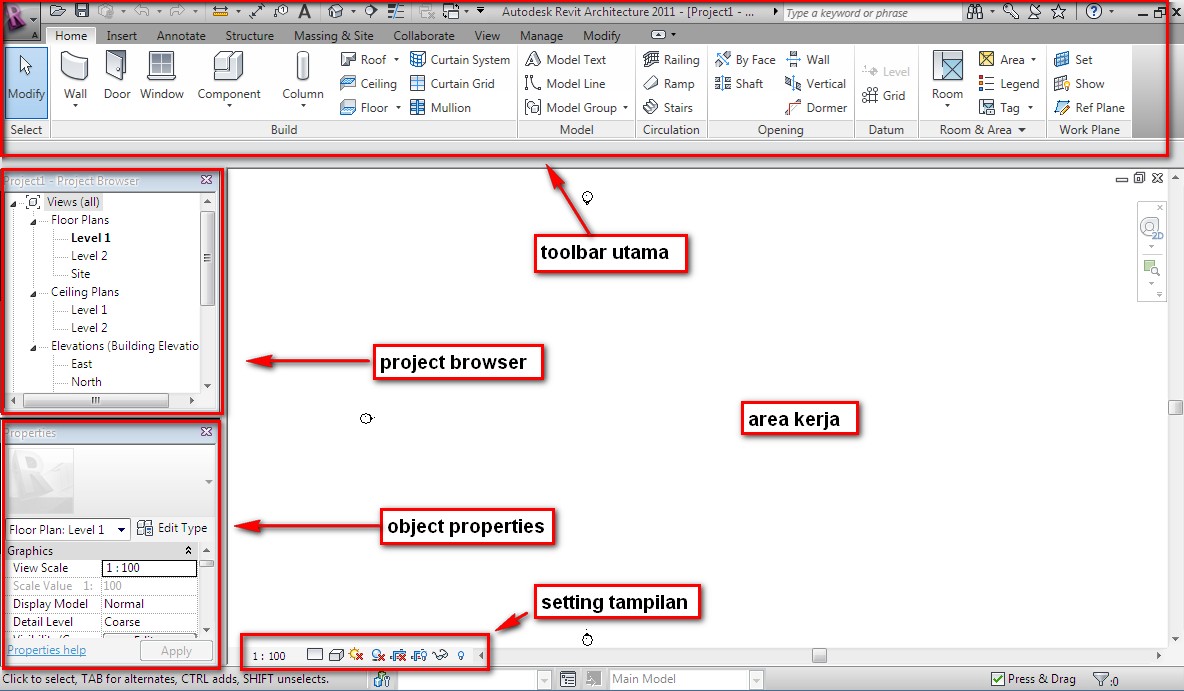Open the Massing & Site tab

tap(334, 35)
